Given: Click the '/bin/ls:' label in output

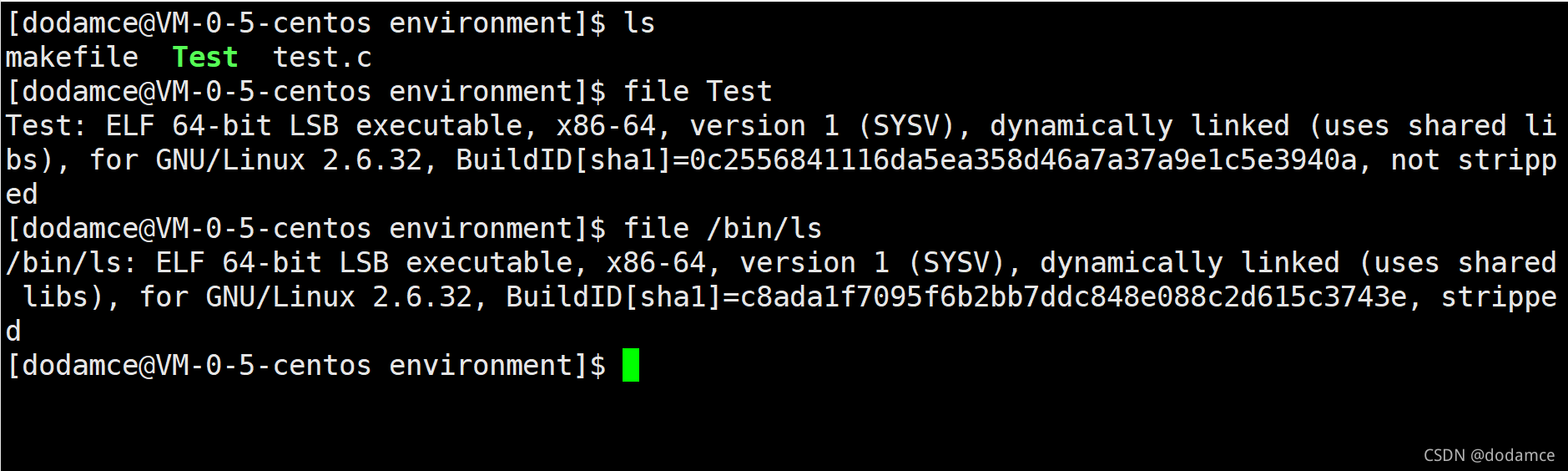Looking at the screenshot, I should [72, 263].
